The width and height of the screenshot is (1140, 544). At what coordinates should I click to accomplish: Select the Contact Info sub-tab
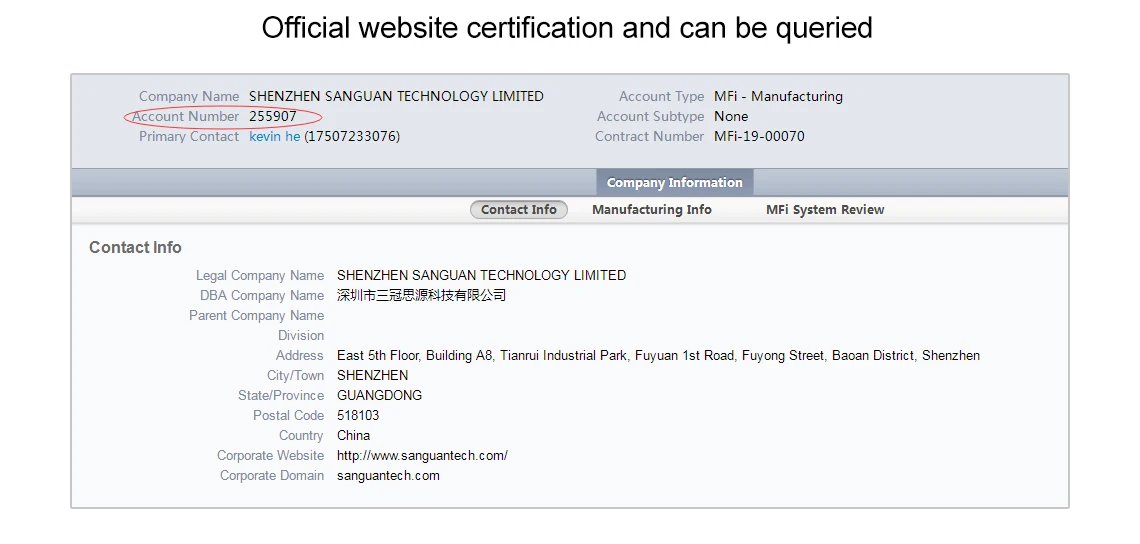click(x=519, y=209)
